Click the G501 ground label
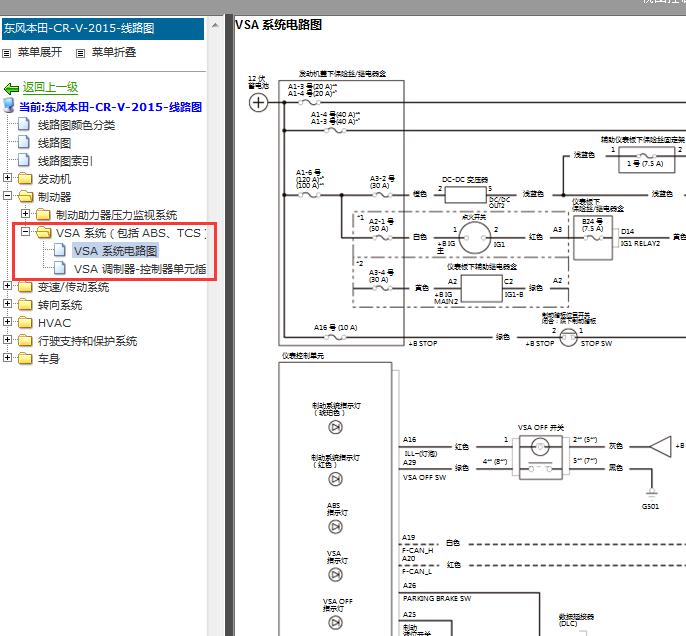This screenshot has height=636, width=686. [650, 506]
